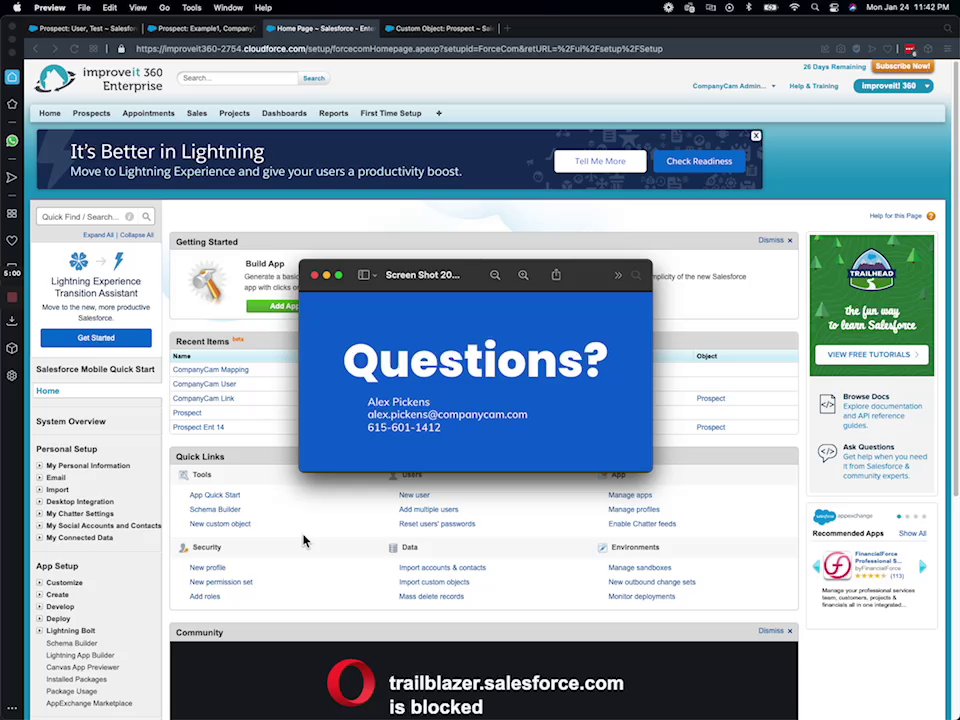Click the Help for this Page question icon

pos(931,216)
